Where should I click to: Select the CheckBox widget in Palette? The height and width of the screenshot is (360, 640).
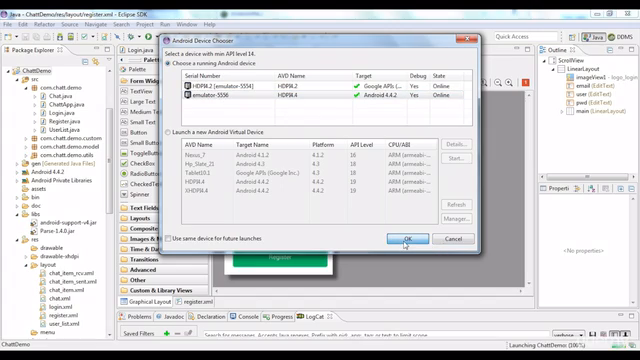pos(138,163)
